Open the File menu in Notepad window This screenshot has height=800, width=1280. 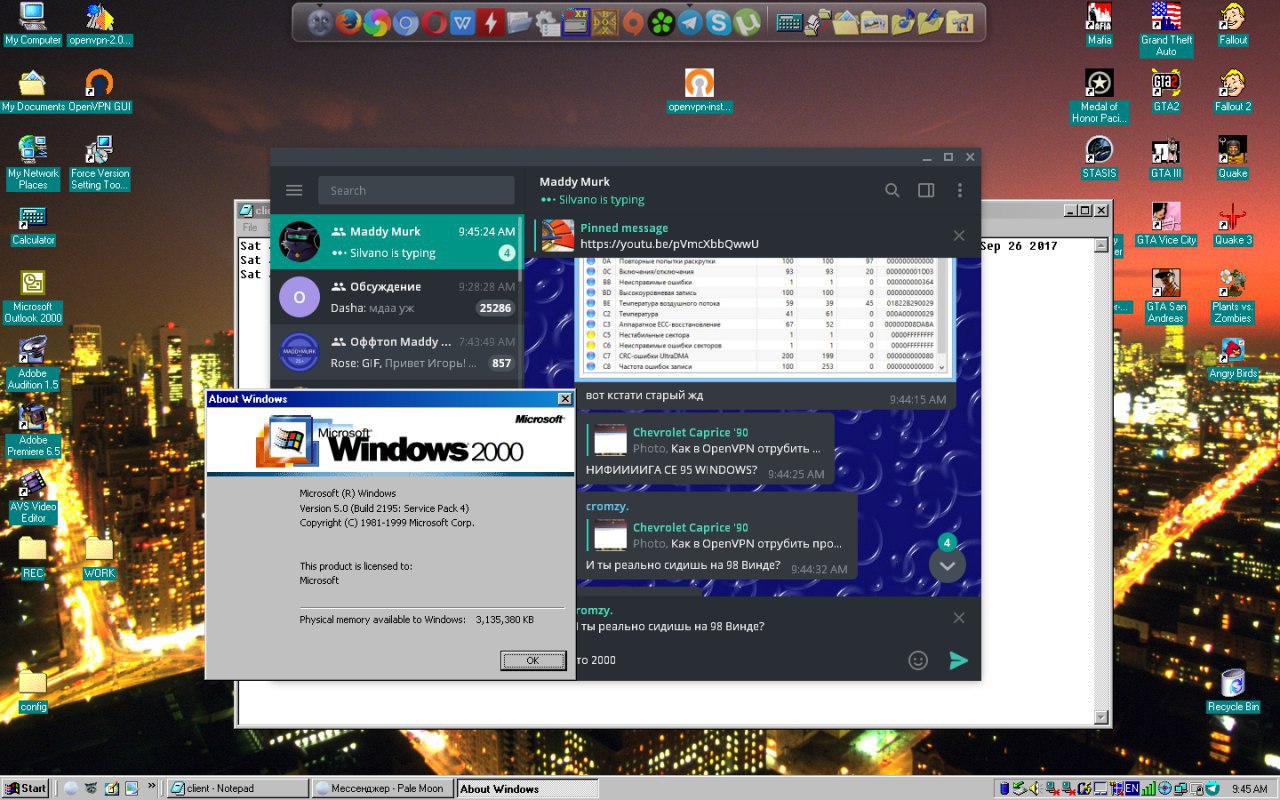tap(250, 228)
